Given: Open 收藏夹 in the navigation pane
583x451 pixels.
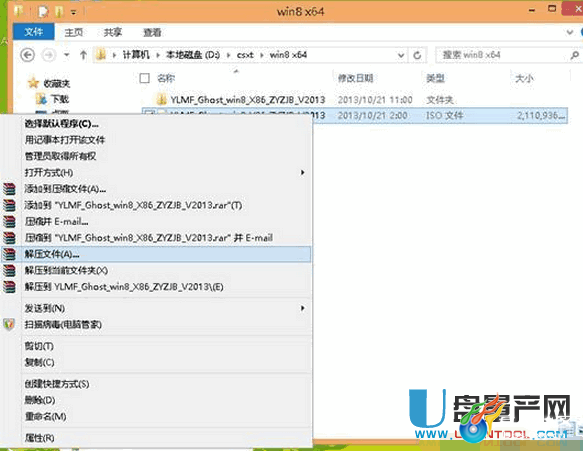Looking at the screenshot, I should (57, 83).
